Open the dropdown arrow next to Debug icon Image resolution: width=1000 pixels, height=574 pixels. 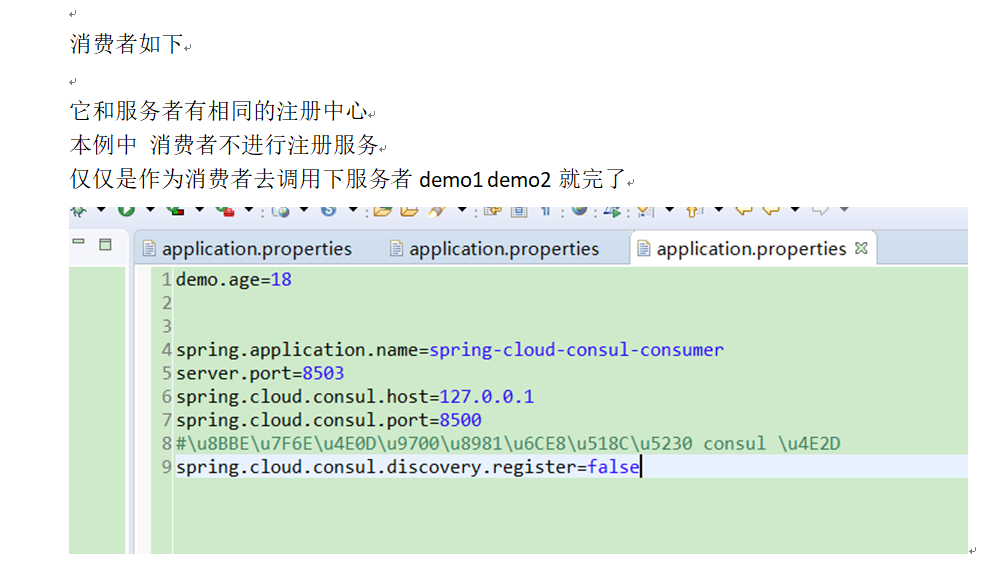[101, 209]
